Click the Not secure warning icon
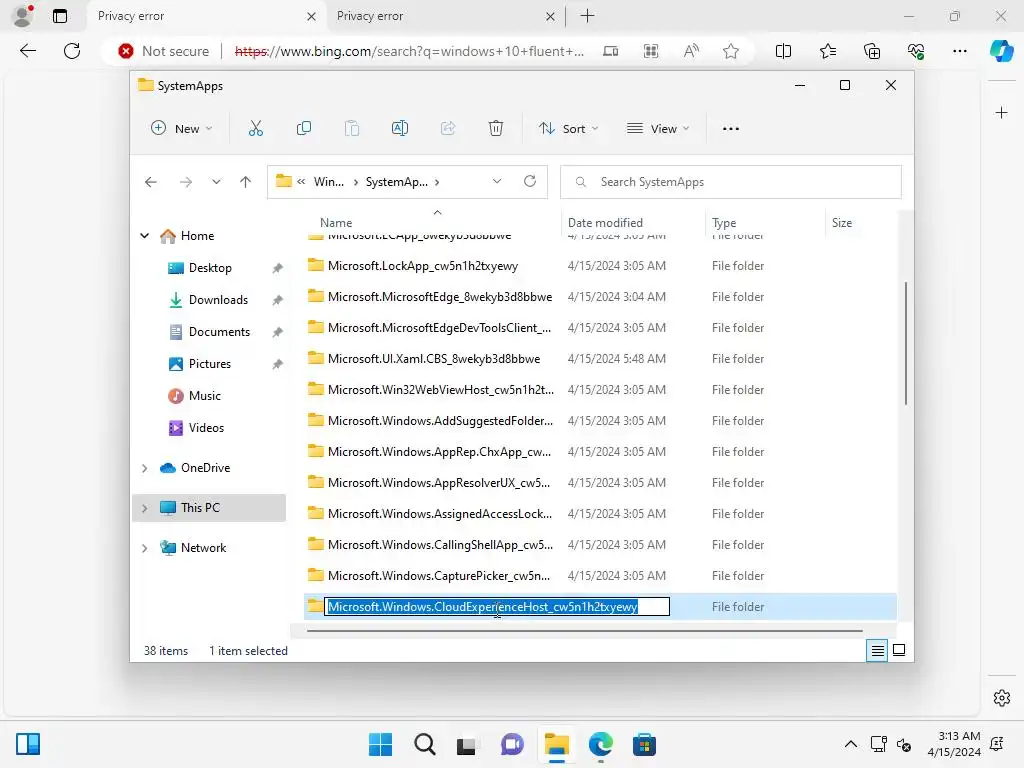This screenshot has width=1024, height=768. (x=125, y=51)
